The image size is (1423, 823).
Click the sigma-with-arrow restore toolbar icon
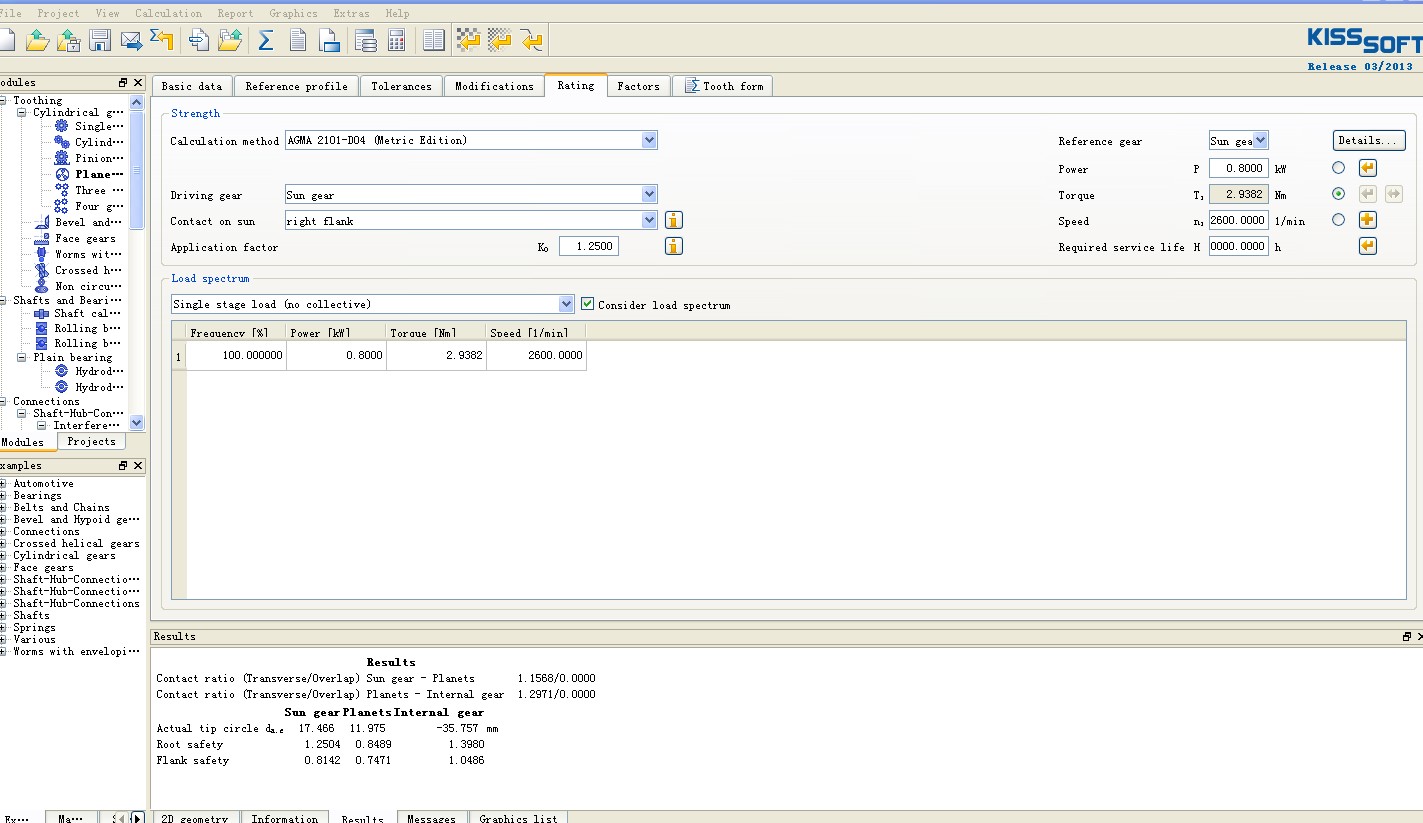(x=162, y=40)
